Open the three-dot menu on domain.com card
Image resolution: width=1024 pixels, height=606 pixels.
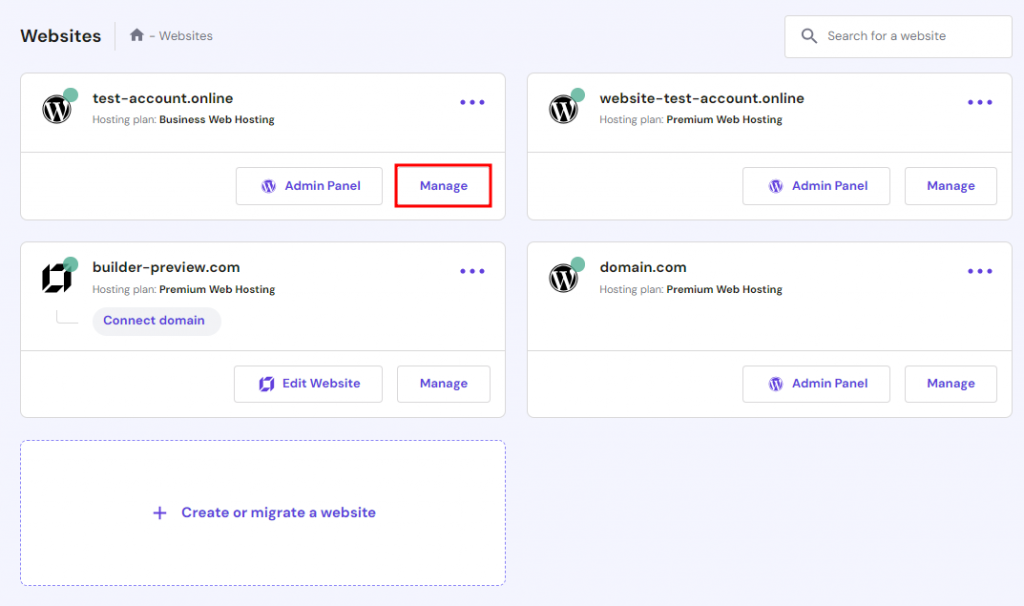click(980, 271)
